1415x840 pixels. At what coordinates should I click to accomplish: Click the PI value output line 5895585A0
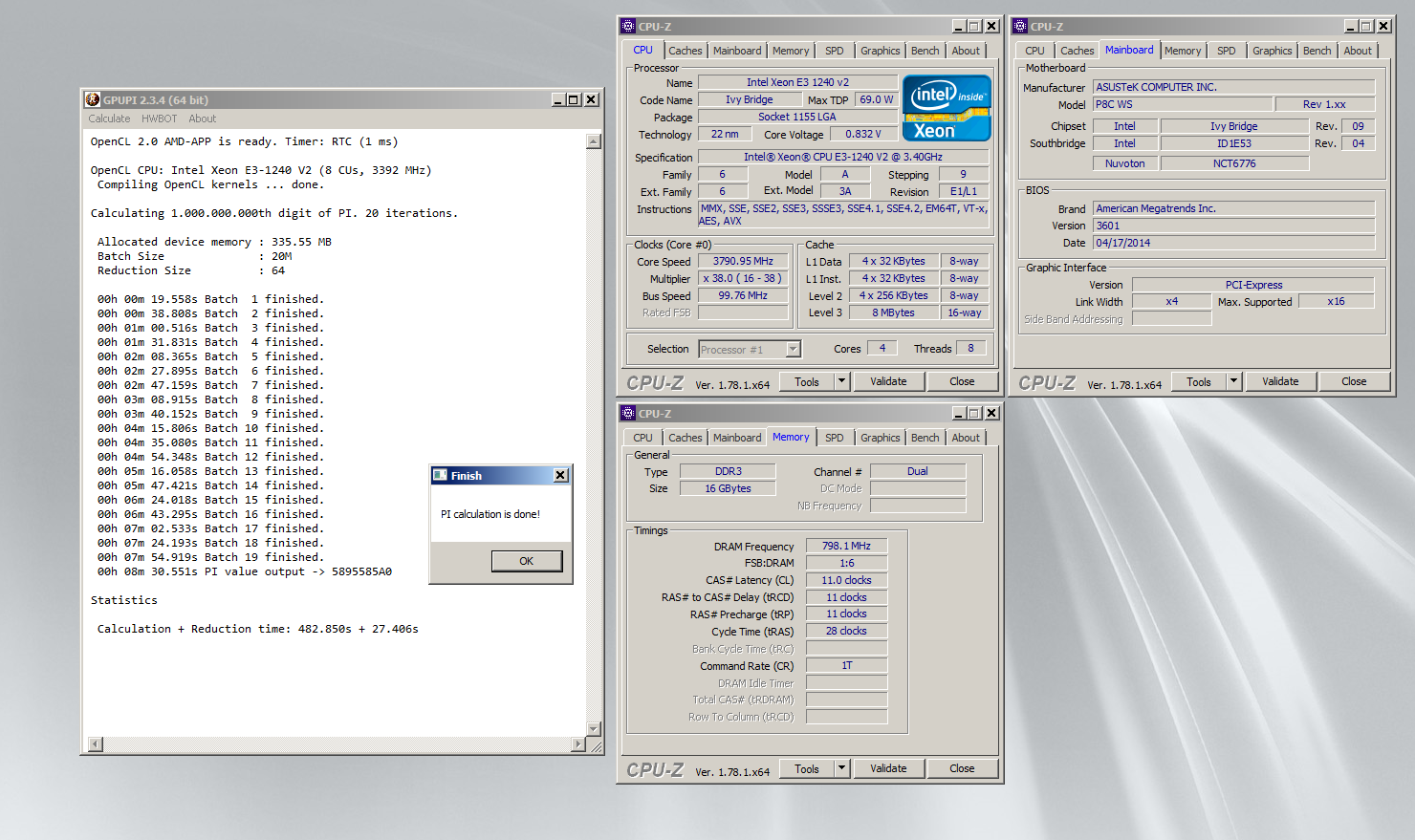click(x=244, y=571)
